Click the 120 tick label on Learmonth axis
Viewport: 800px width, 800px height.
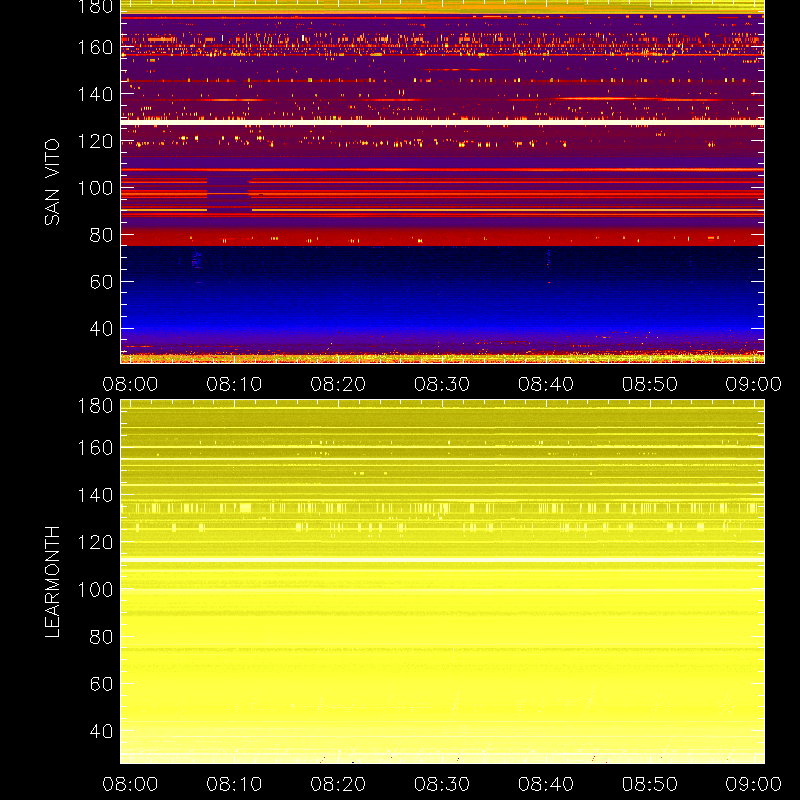point(95,542)
